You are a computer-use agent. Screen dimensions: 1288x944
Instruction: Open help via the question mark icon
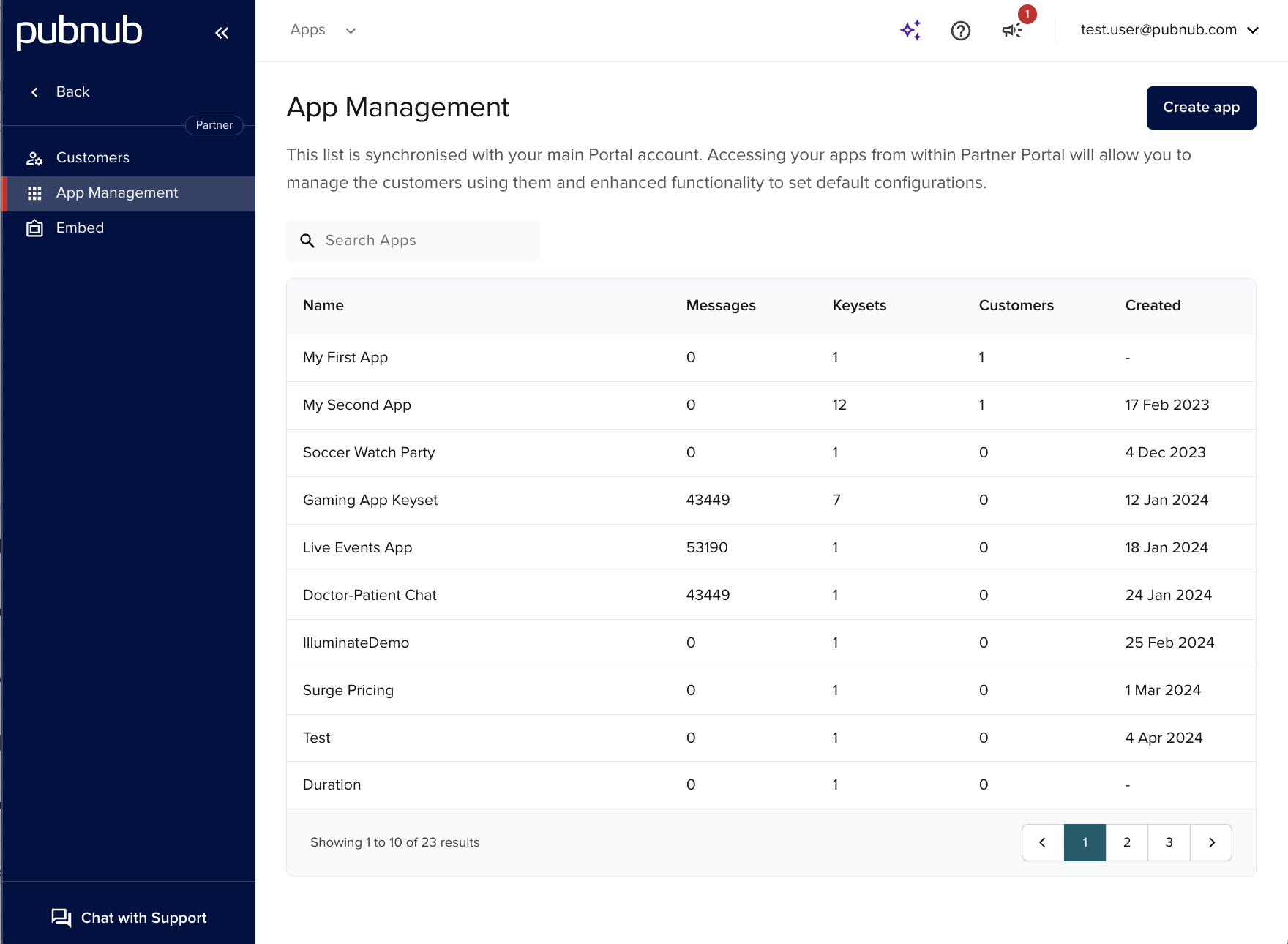(x=960, y=30)
